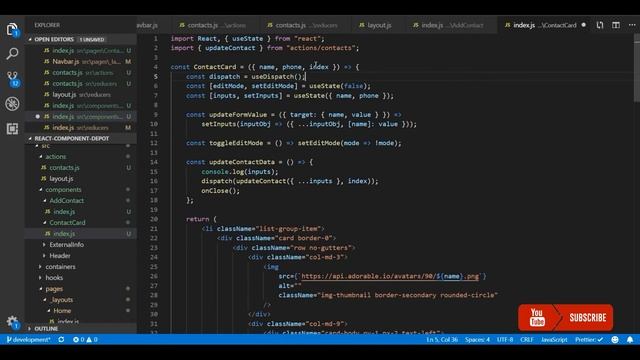Open layout.js in open editors list
Image resolution: width=640 pixels, height=360 pixels.
tap(80, 95)
